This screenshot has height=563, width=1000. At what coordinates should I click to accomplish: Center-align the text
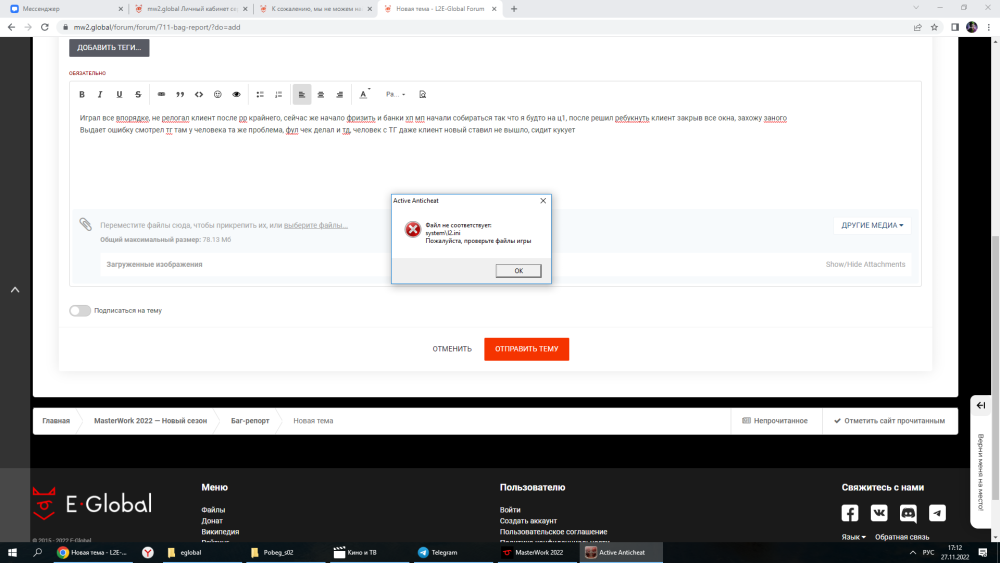click(321, 94)
